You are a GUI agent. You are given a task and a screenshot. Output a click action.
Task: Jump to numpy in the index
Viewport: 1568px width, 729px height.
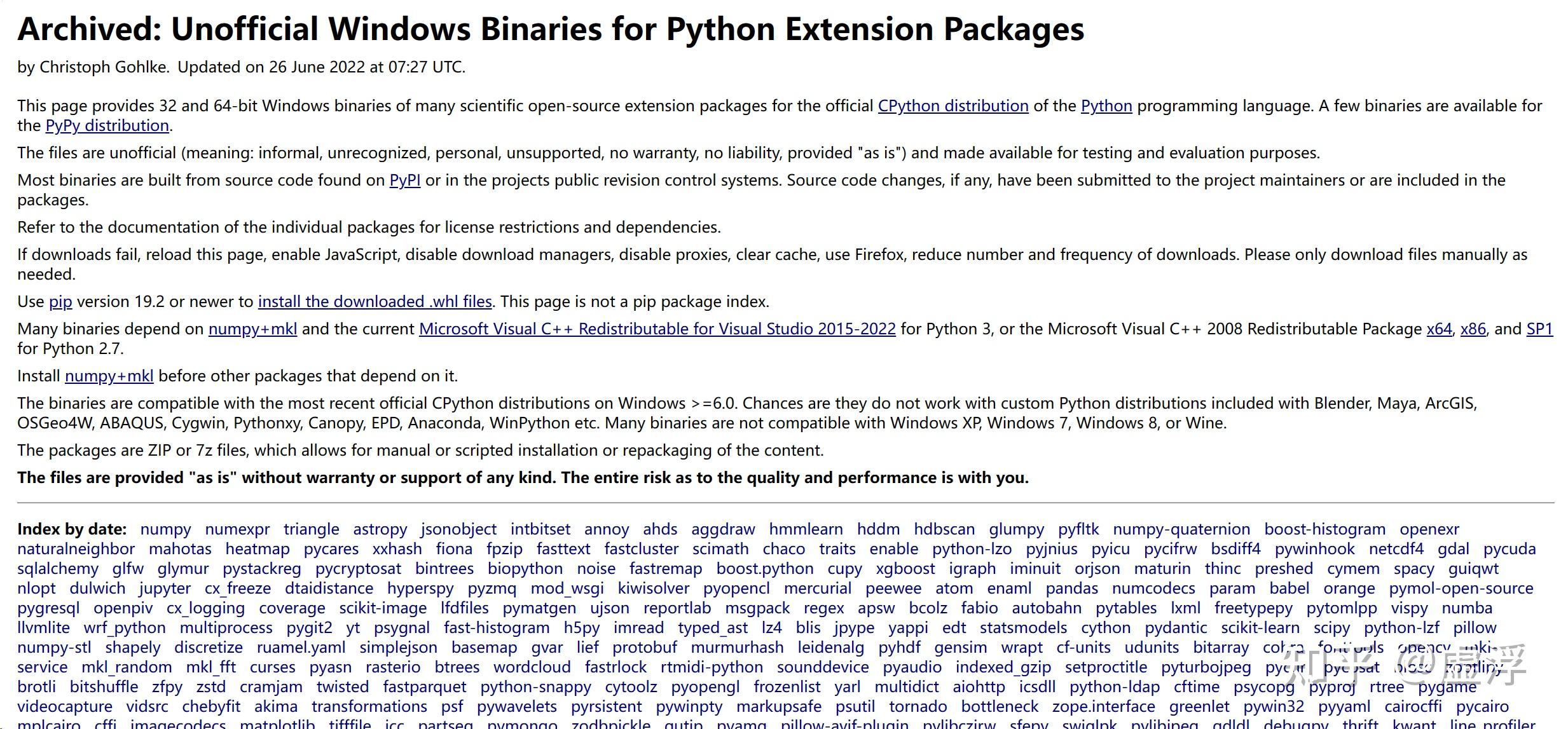click(x=165, y=529)
